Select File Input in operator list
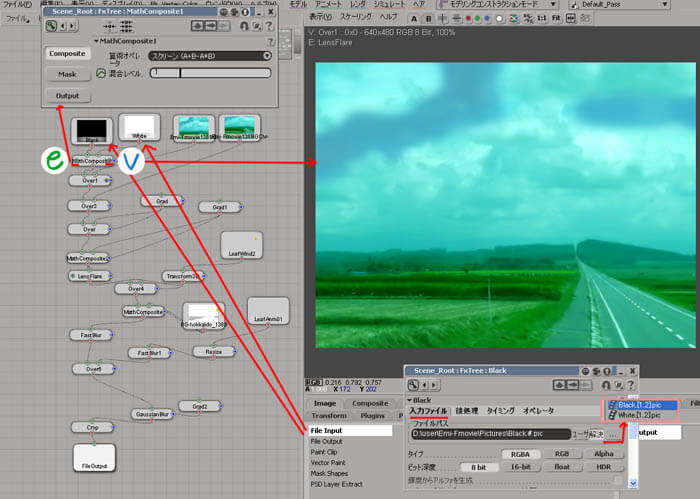 coord(350,431)
